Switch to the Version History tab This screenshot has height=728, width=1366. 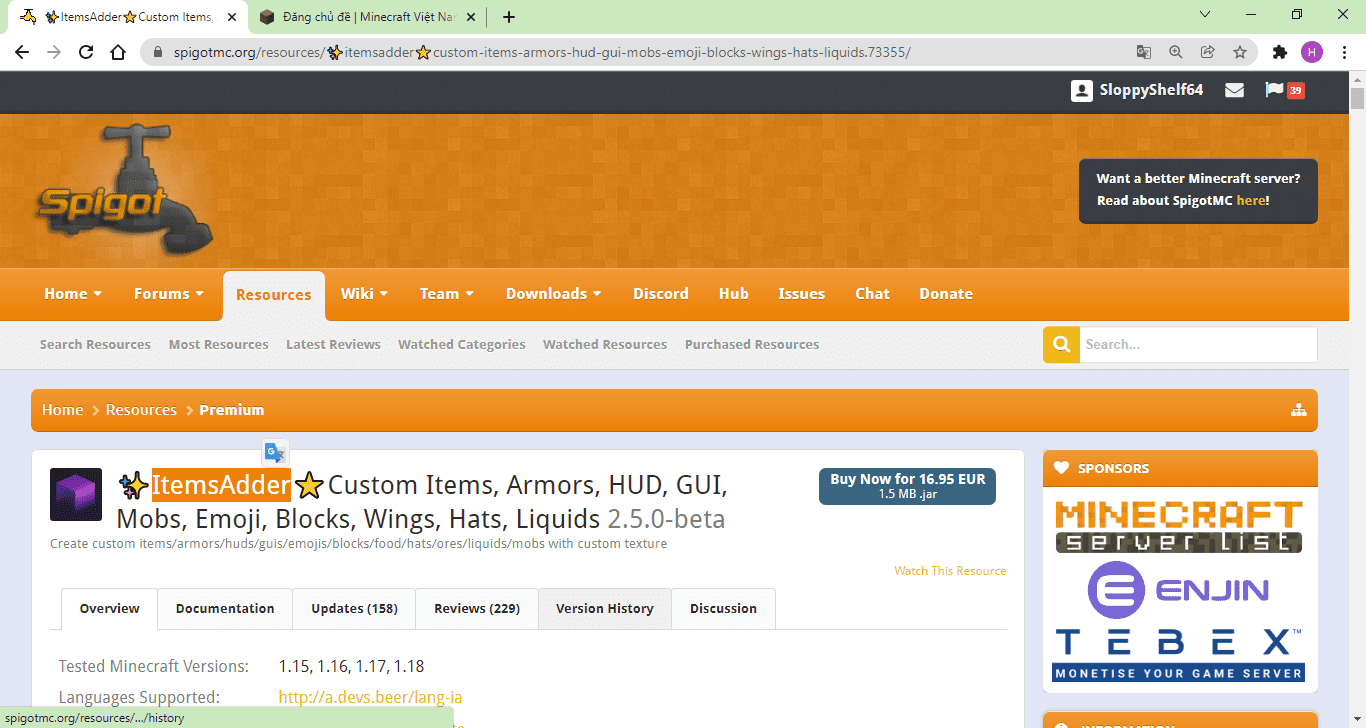(x=605, y=609)
